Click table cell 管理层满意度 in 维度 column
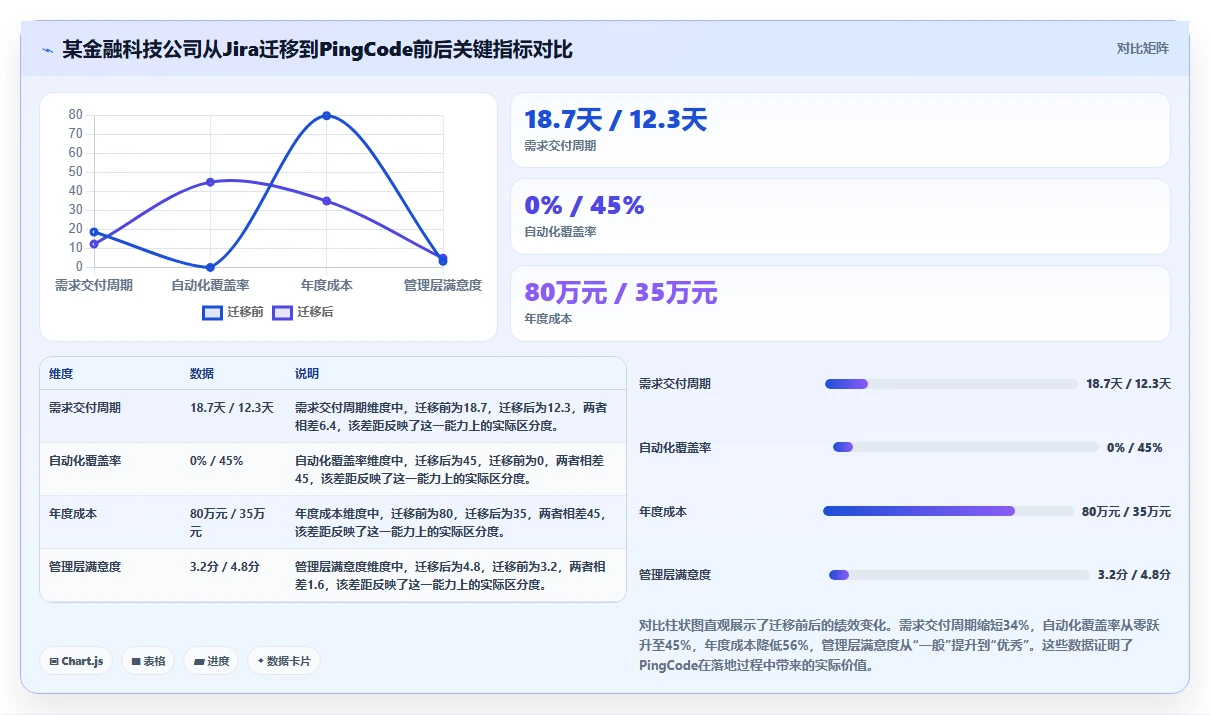The image size is (1210, 715). [85, 567]
